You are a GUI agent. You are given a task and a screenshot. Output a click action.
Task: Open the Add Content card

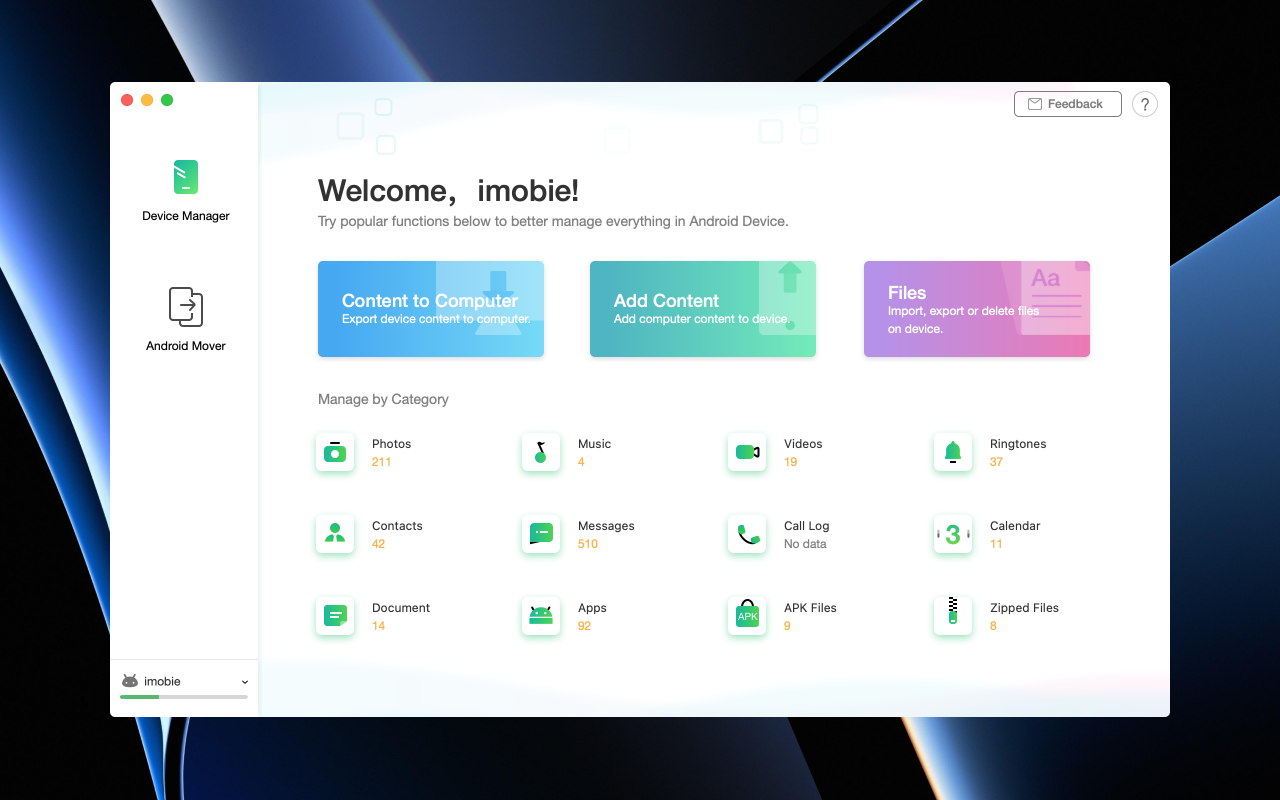[703, 309]
